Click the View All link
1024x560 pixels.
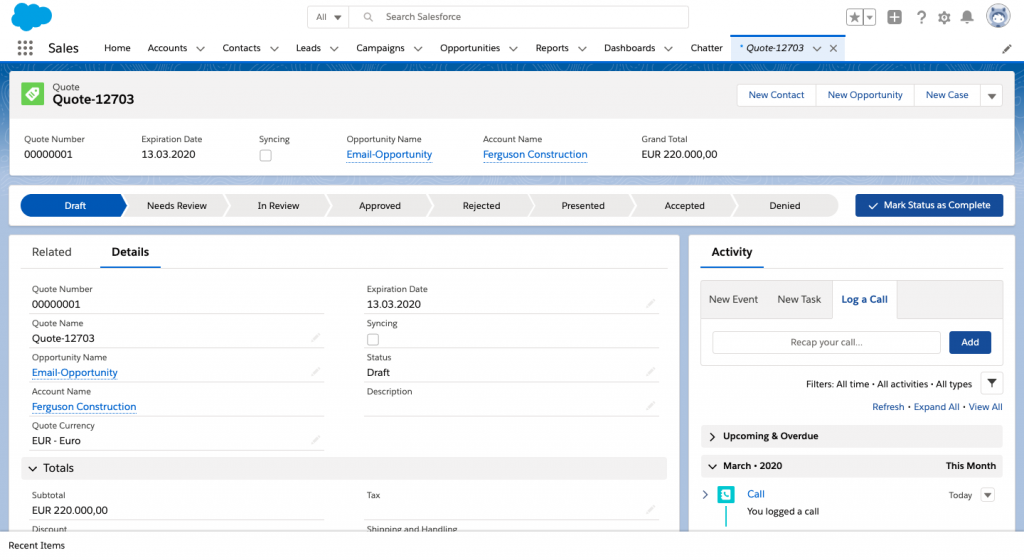tap(985, 407)
